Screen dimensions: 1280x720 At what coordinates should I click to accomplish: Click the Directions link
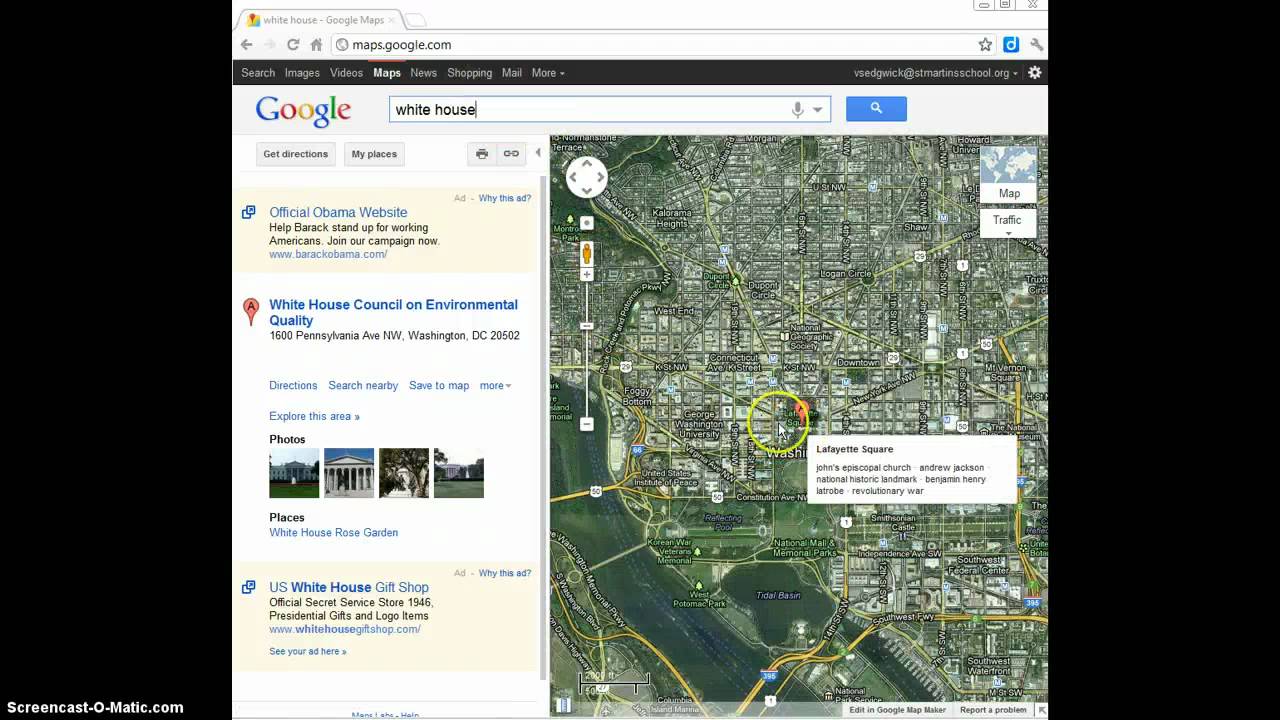coord(293,386)
